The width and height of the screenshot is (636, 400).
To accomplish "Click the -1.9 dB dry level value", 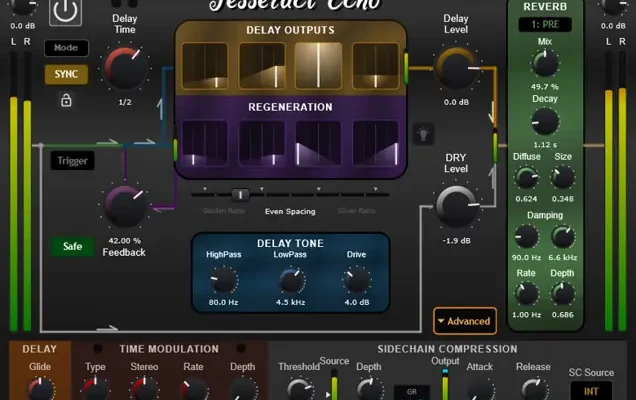I will [x=456, y=241].
